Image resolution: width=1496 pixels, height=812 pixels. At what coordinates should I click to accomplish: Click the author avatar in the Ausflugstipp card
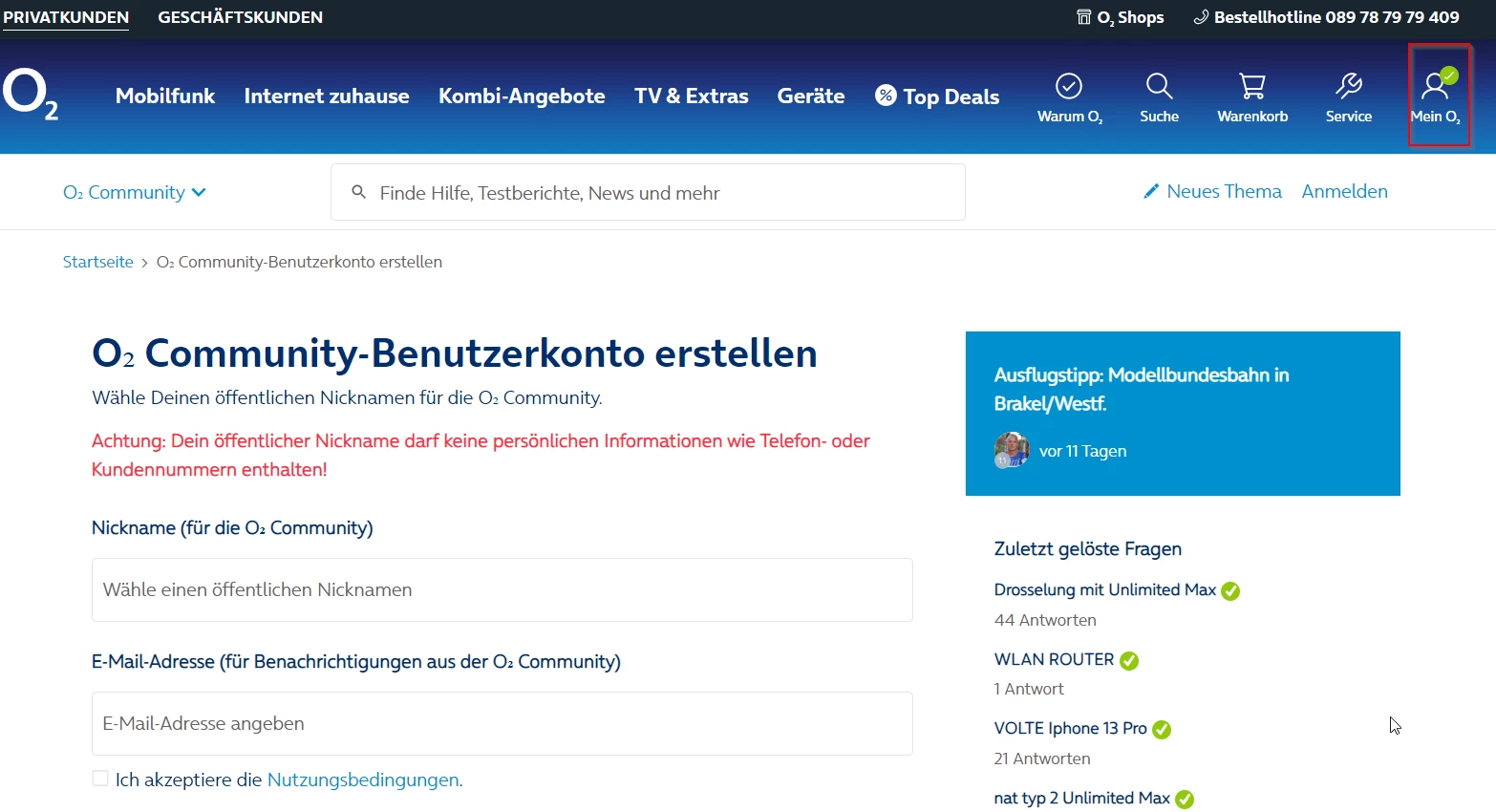[x=1012, y=450]
